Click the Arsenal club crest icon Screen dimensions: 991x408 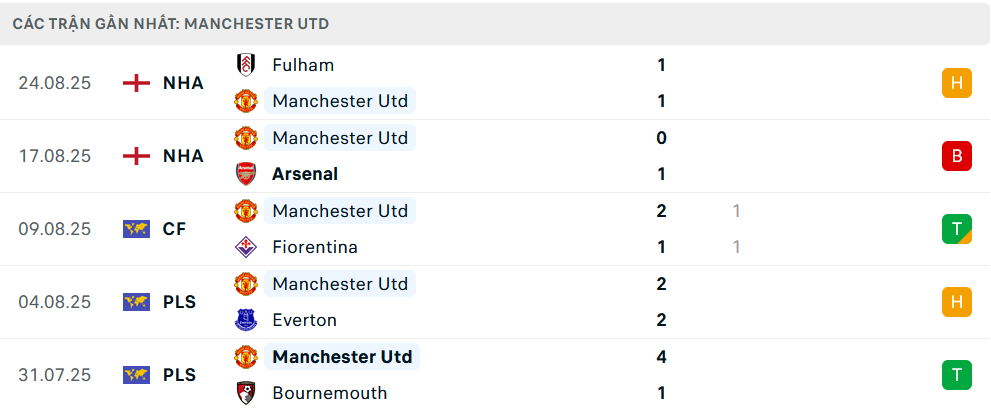[x=245, y=174]
